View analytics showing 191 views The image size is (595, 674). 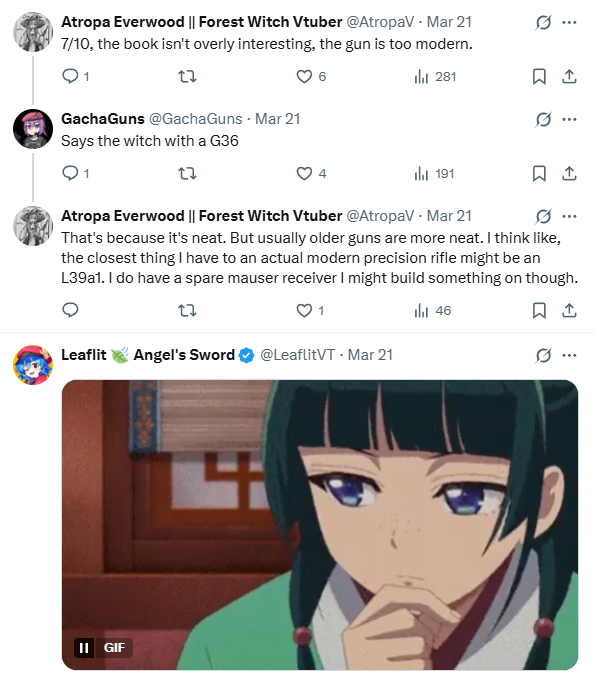click(x=434, y=174)
